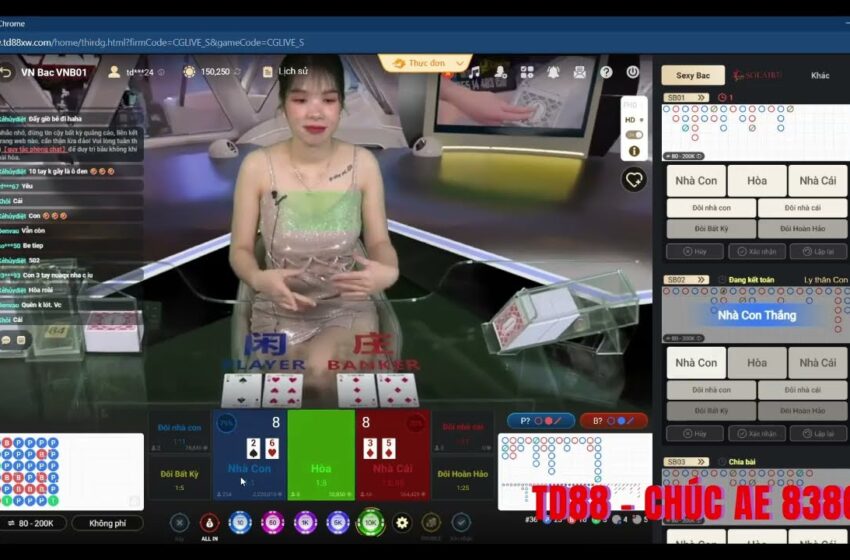Select the green 10K chip
850x560 pixels.
371,522
